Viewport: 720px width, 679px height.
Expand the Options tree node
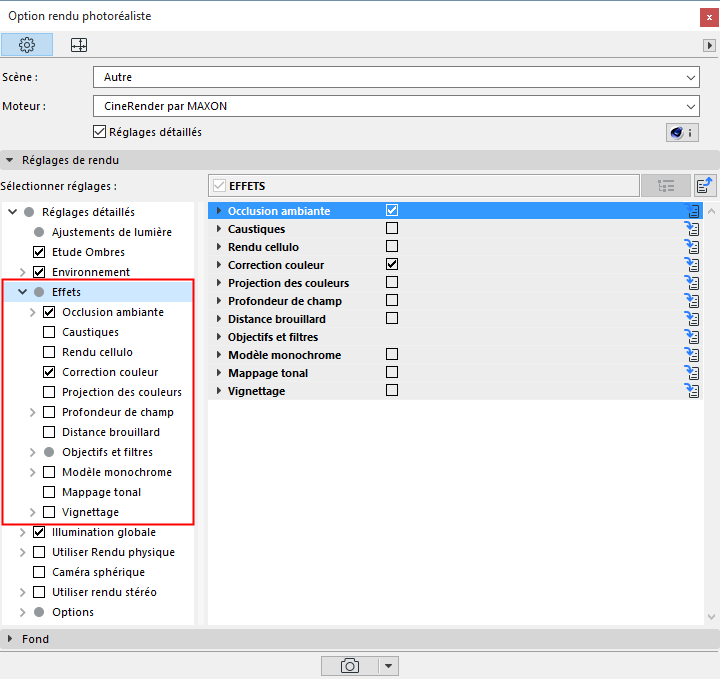click(22, 612)
